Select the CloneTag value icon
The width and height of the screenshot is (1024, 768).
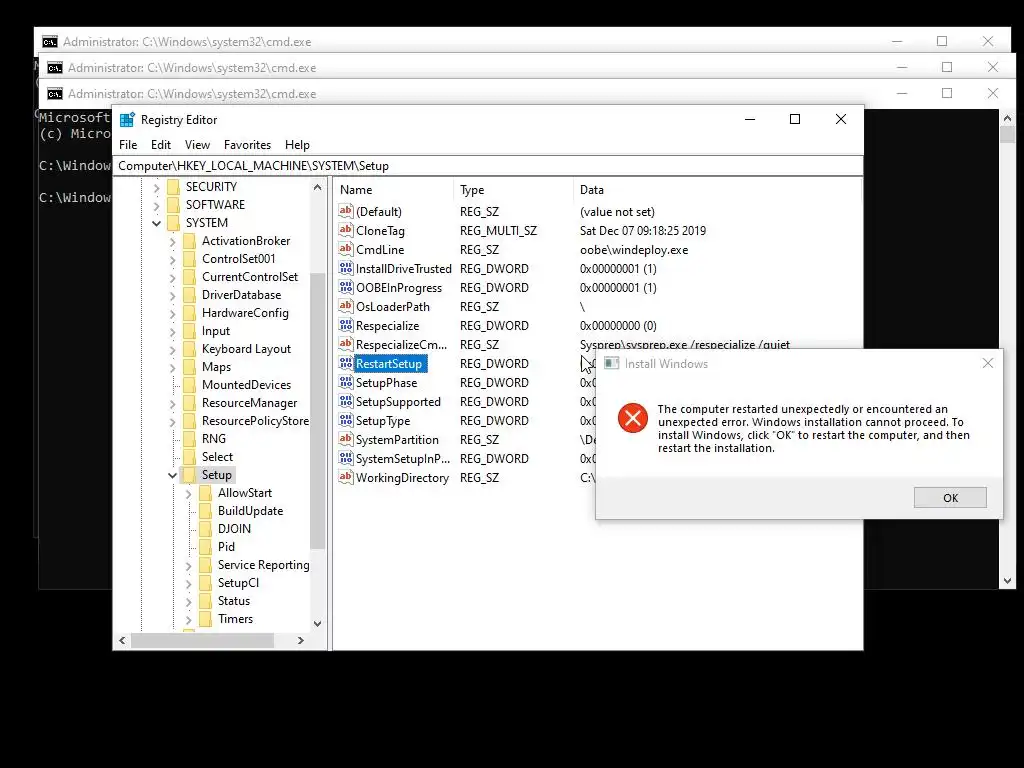click(345, 230)
